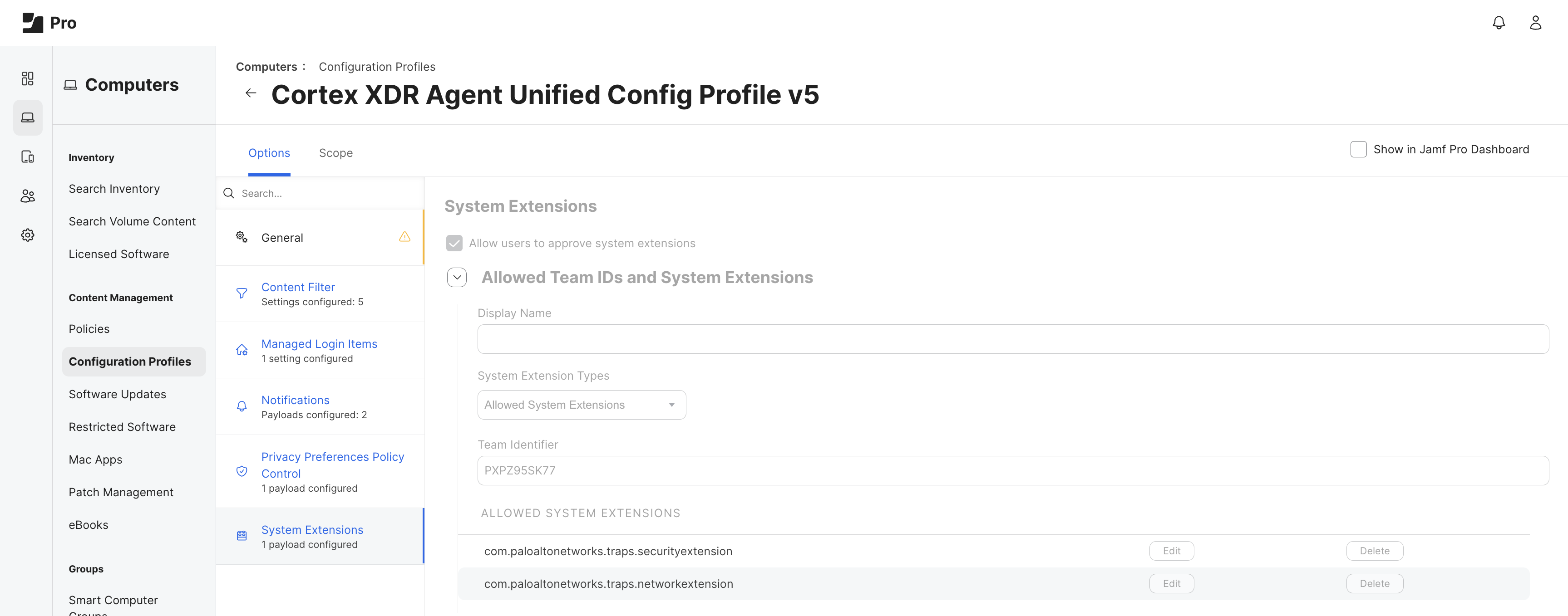Edit the networkextension entry

click(x=1171, y=584)
